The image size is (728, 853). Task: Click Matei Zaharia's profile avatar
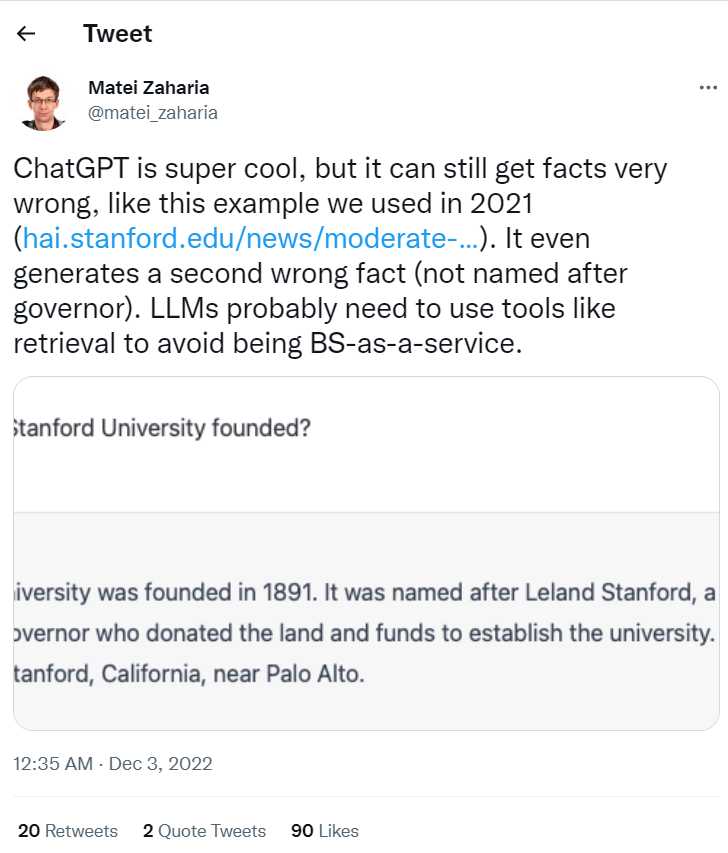point(44,101)
